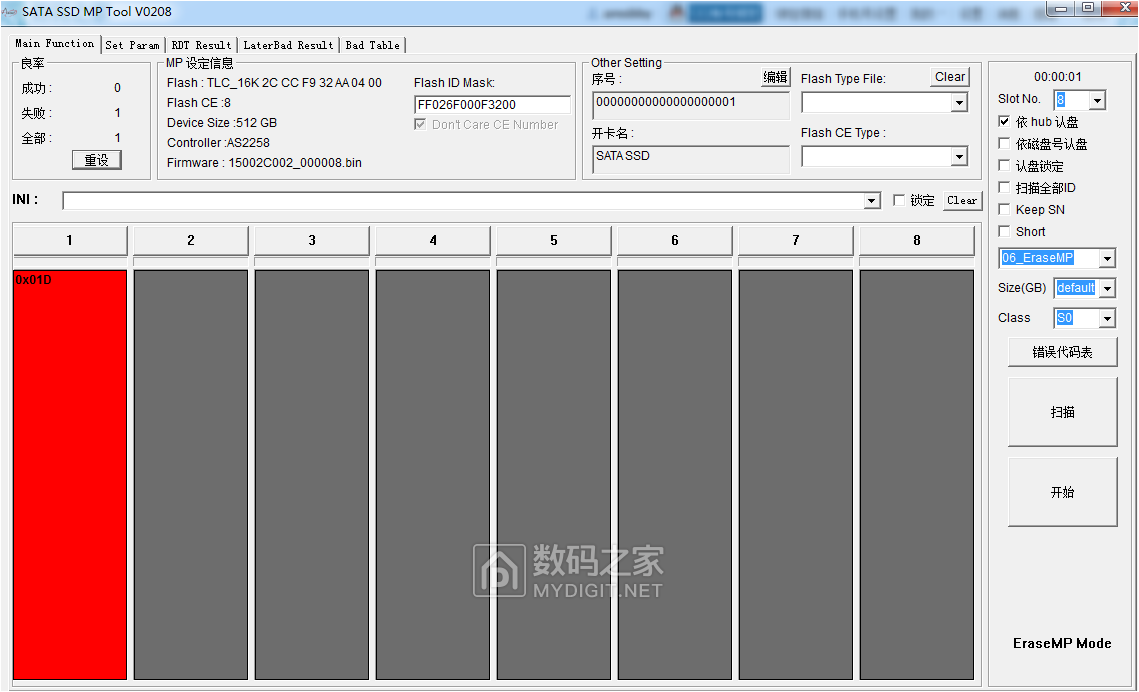
Task: Click the 开卡名 SATA SSD field
Action: pos(691,158)
